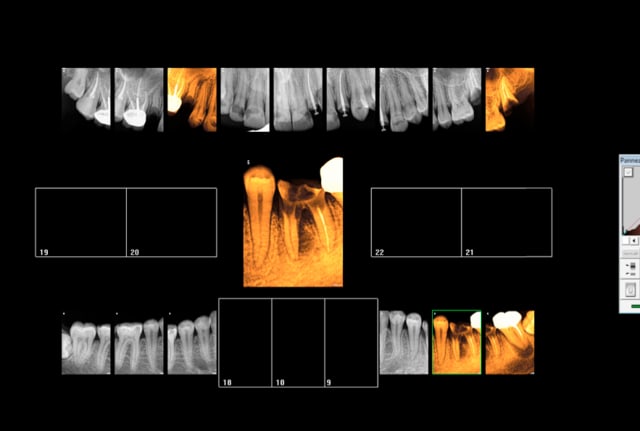Select empty image slot 21
This screenshot has width=640, height=431.
(x=506, y=222)
